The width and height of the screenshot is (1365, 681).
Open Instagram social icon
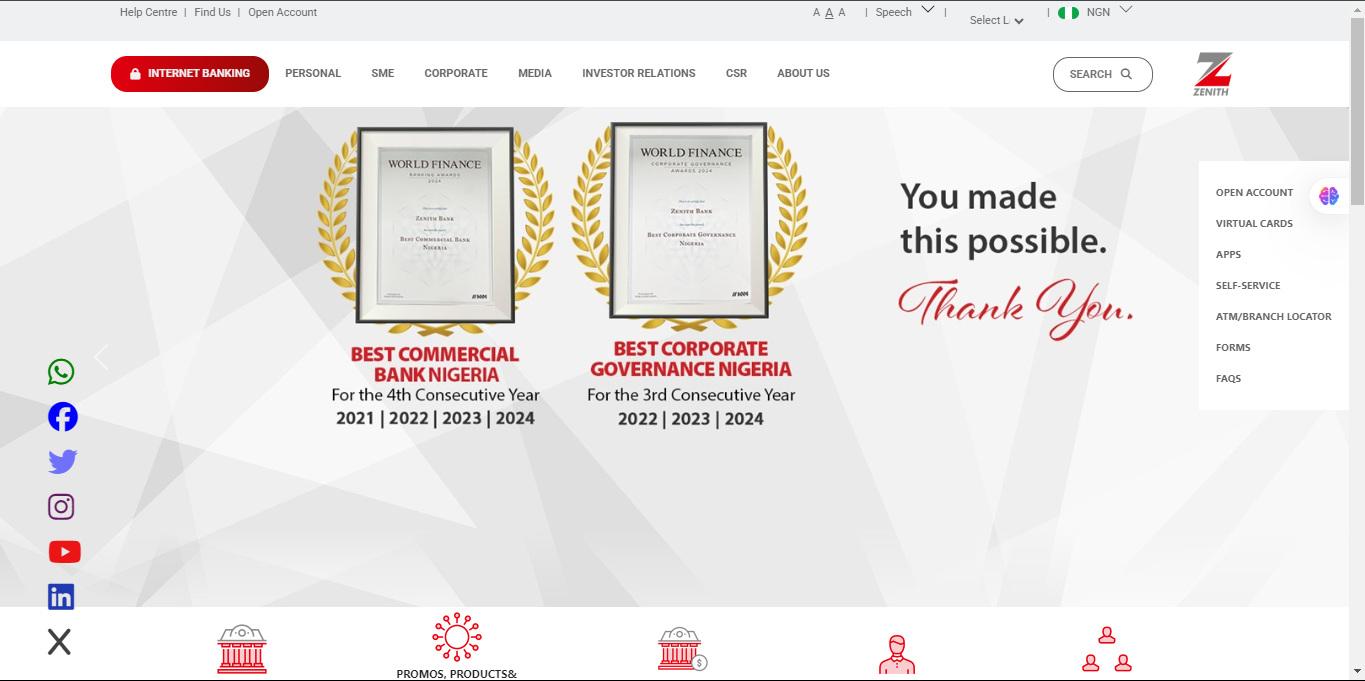61,507
